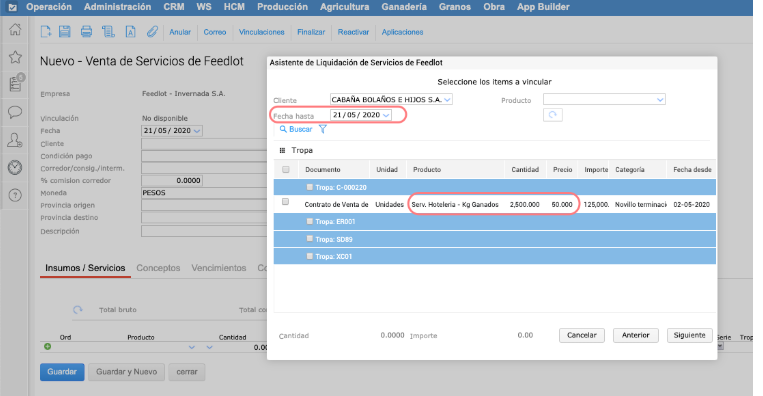
Task: Click the Correo toolbar button
Action: click(215, 32)
